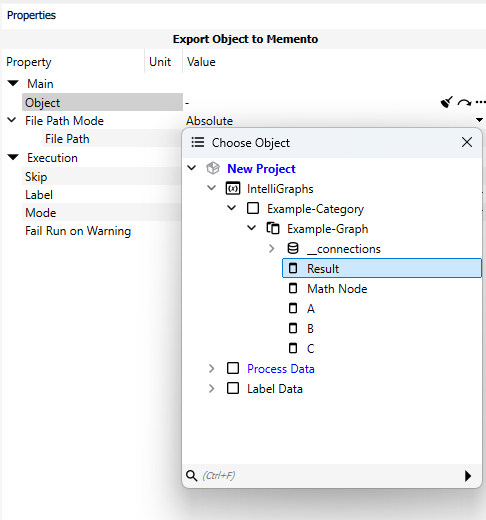
Task: Click the Label Data square icon
Action: 233,388
